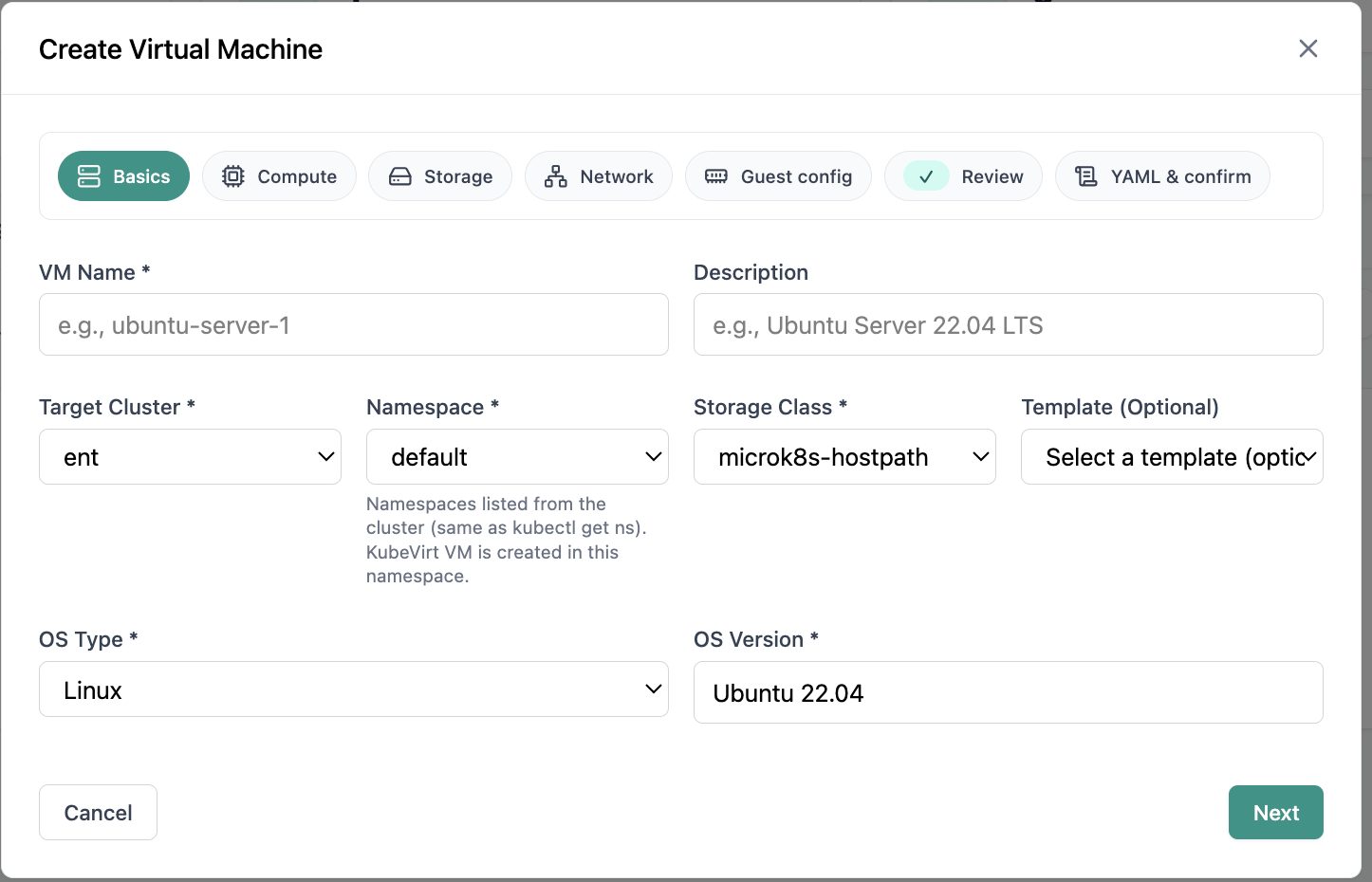
Task: Cancel the VM creation
Action: point(98,813)
